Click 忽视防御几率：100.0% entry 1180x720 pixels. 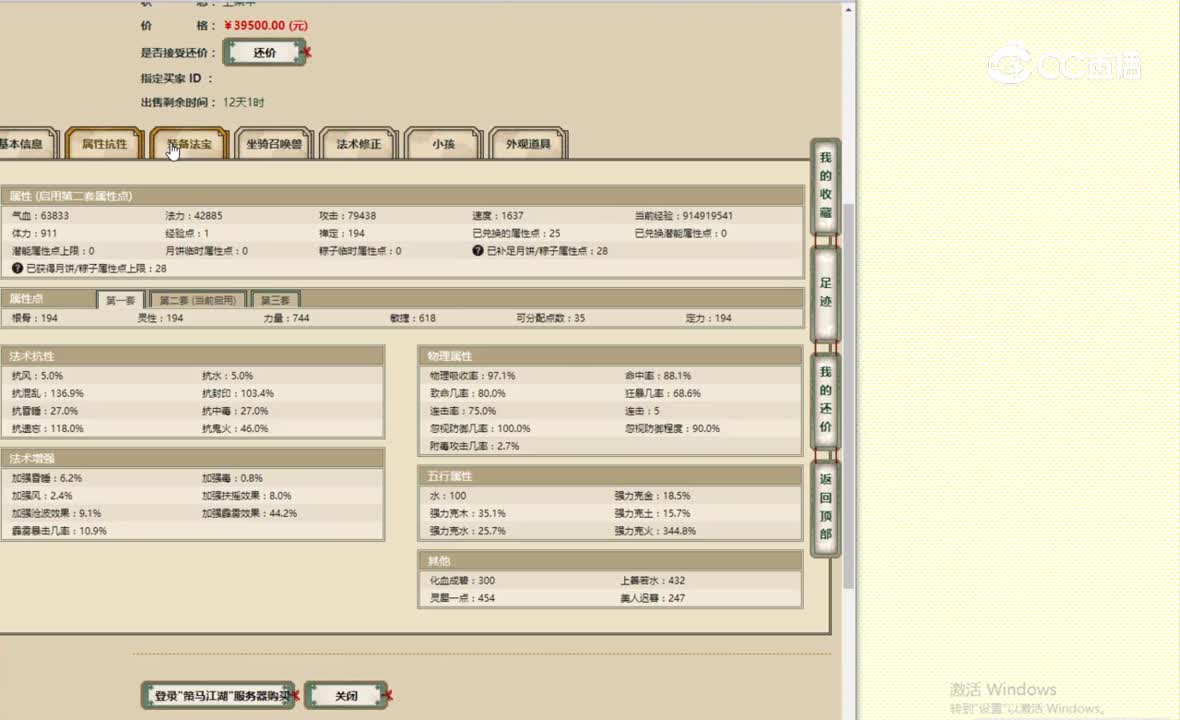[x=480, y=429]
